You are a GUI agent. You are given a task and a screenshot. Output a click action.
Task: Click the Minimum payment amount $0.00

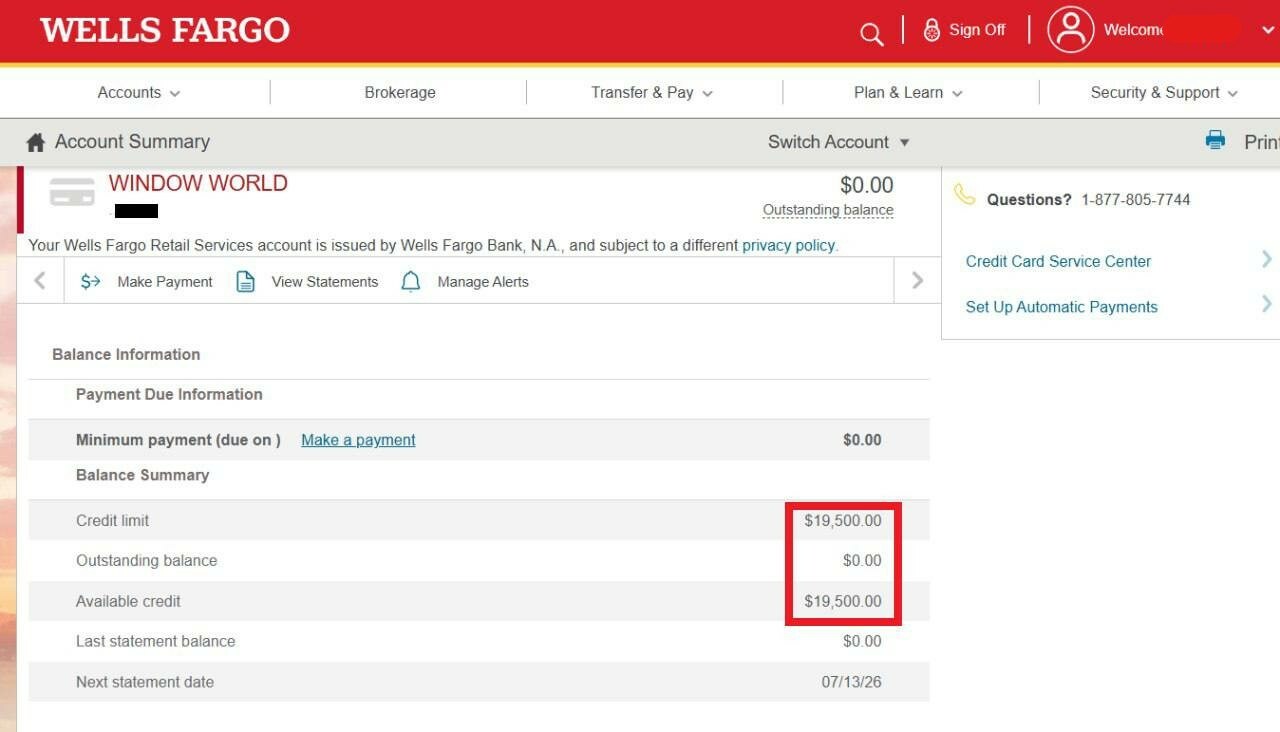pyautogui.click(x=862, y=440)
